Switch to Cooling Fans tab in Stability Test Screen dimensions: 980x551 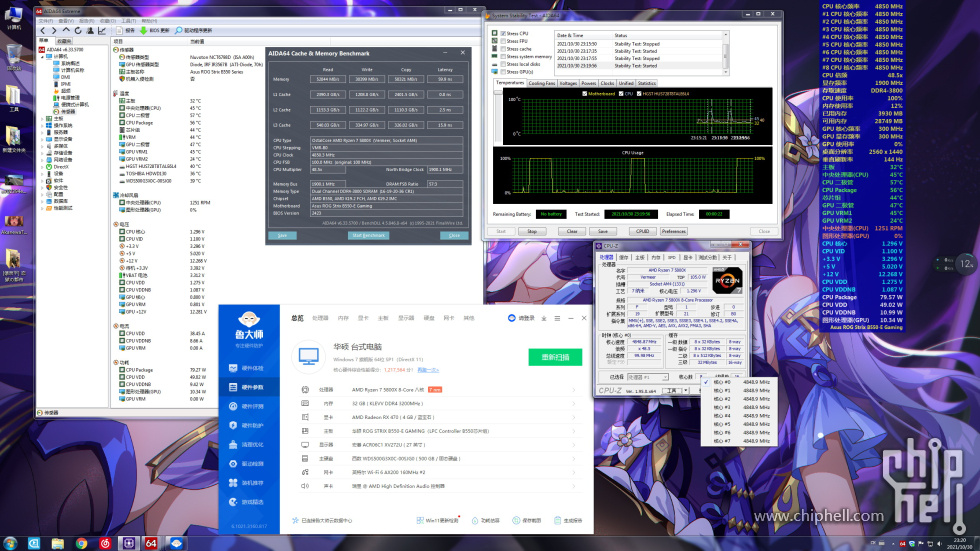(x=541, y=83)
